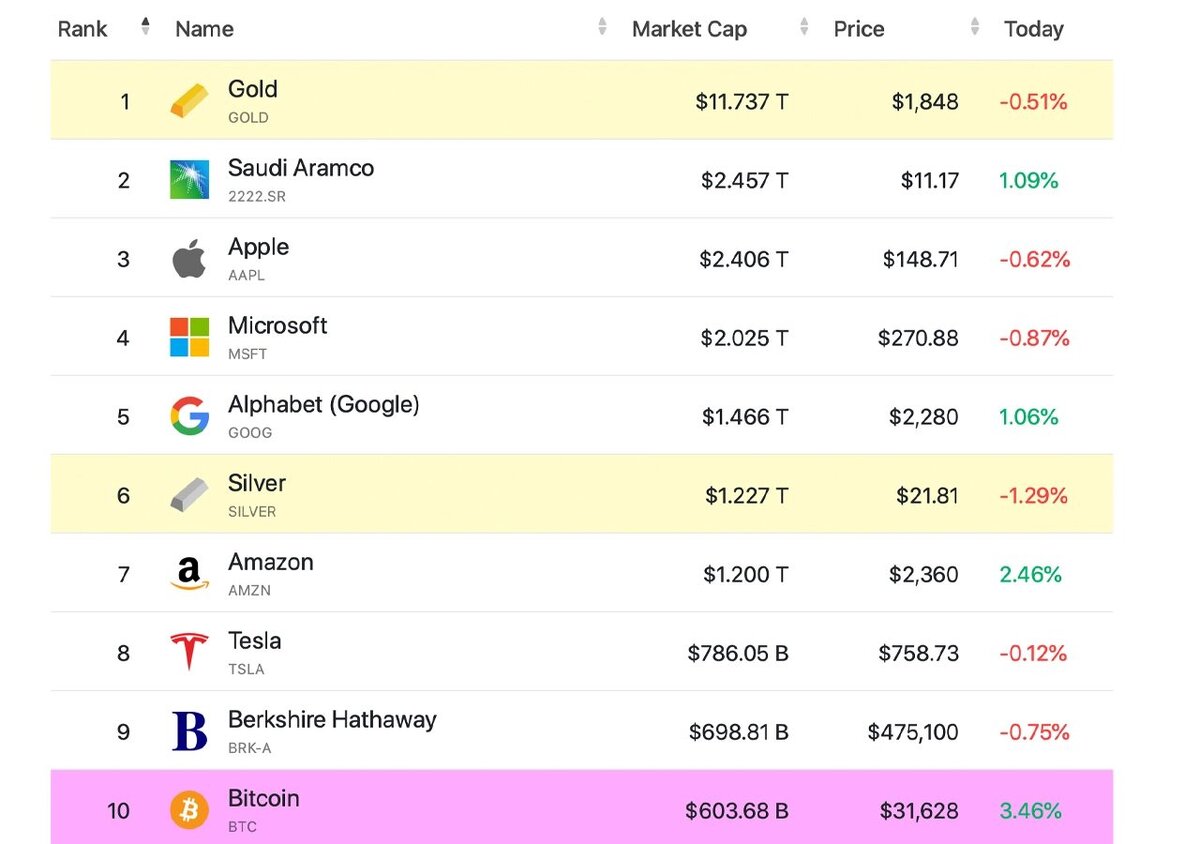
Task: Open the Berkshire Hathaway name link
Action: 332,720
